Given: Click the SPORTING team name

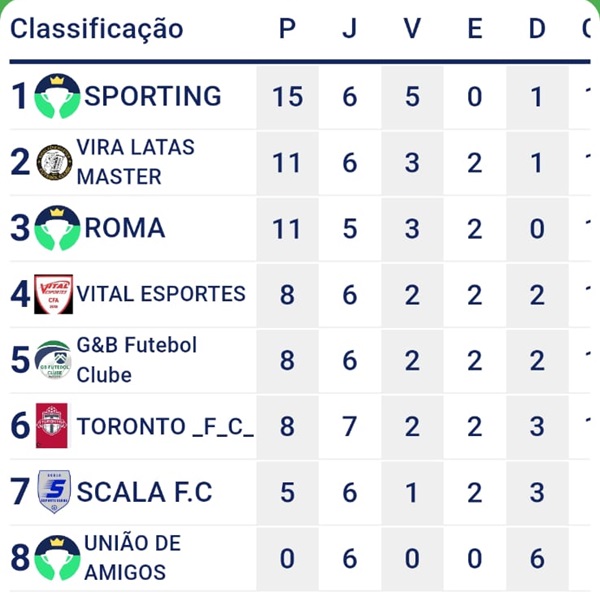Looking at the screenshot, I should pos(153,96).
